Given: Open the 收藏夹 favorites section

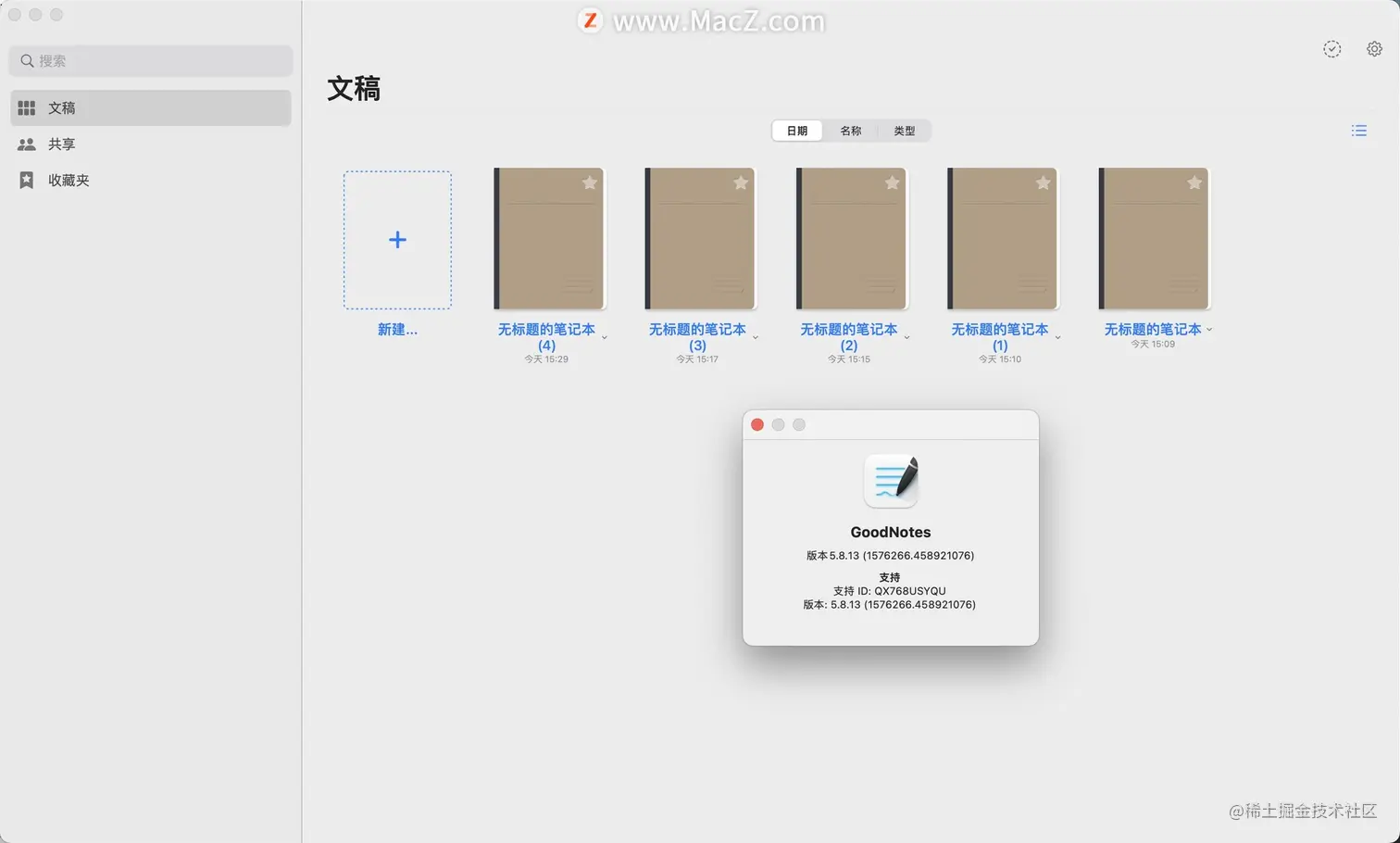Looking at the screenshot, I should 151,180.
